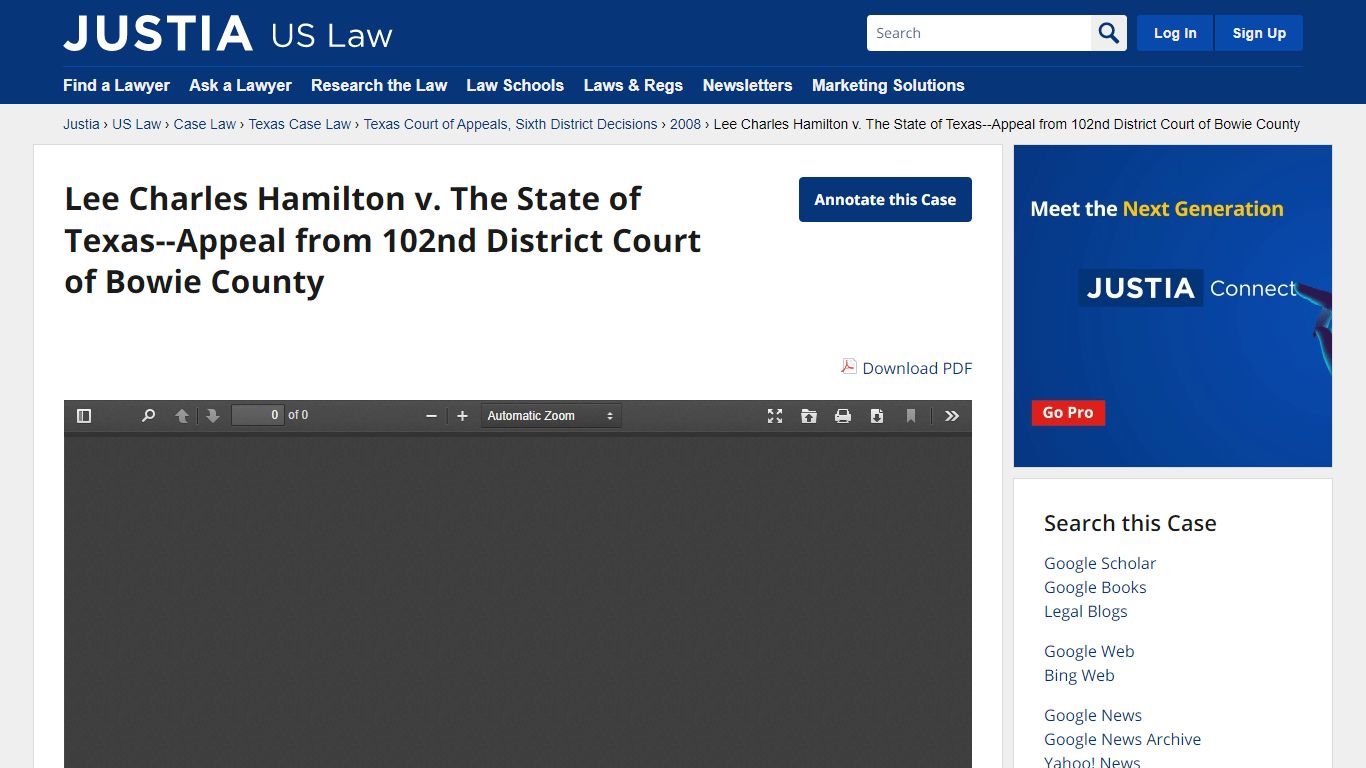Switch PDF viewer to presentation mode
Screen dimensions: 1366x768
pyautogui.click(x=775, y=416)
